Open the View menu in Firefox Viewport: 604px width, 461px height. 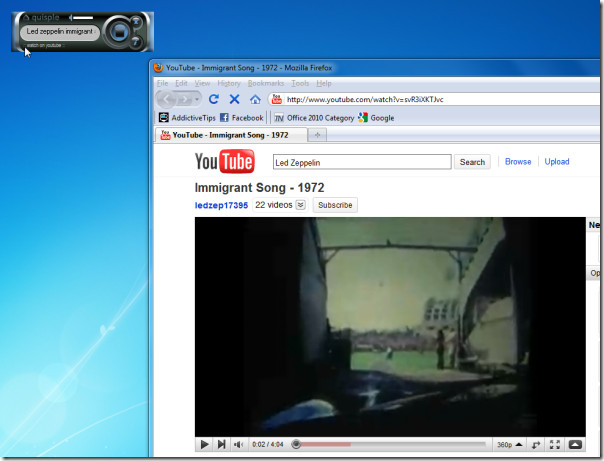tap(202, 83)
